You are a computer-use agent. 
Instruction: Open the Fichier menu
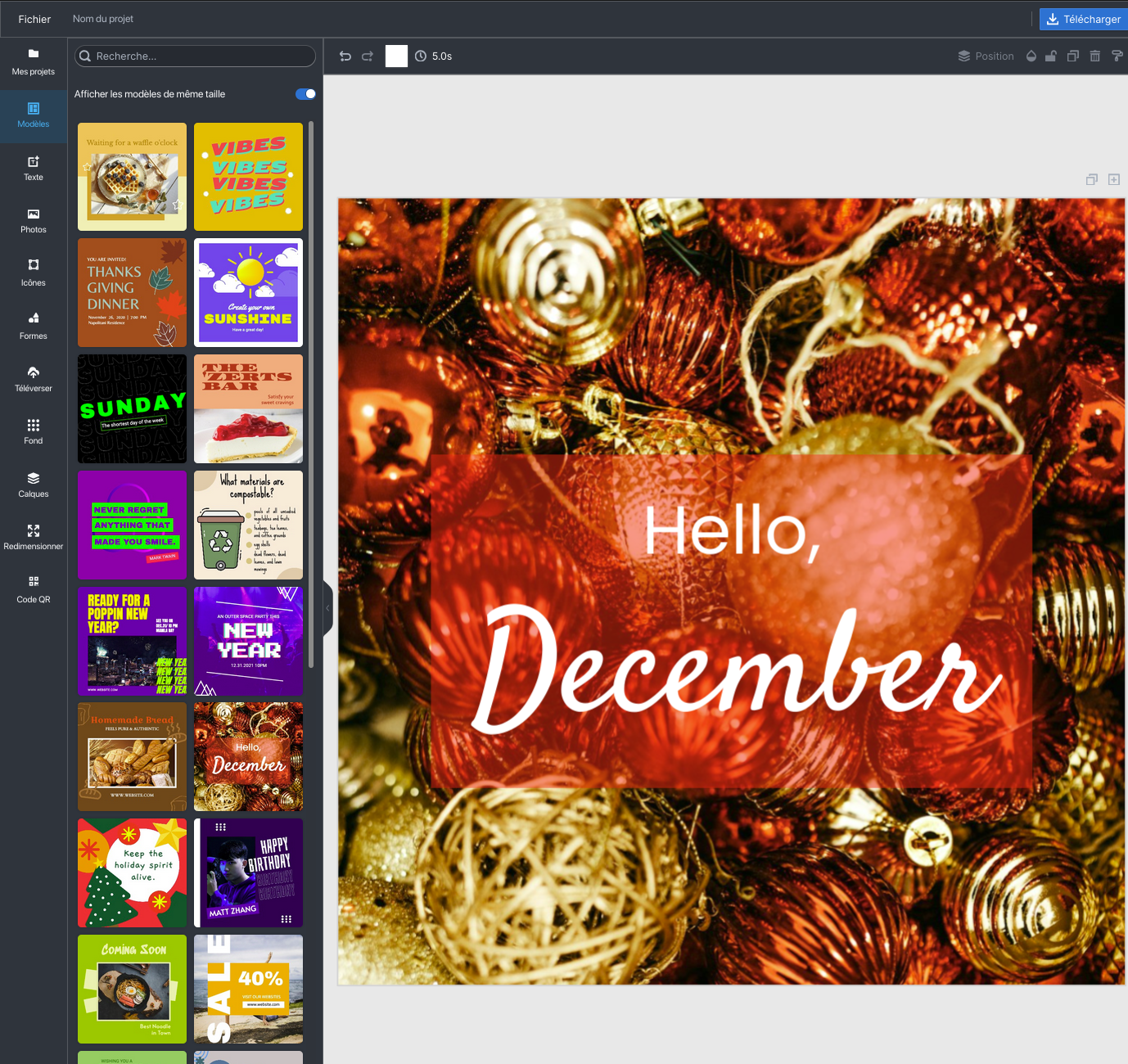34,19
